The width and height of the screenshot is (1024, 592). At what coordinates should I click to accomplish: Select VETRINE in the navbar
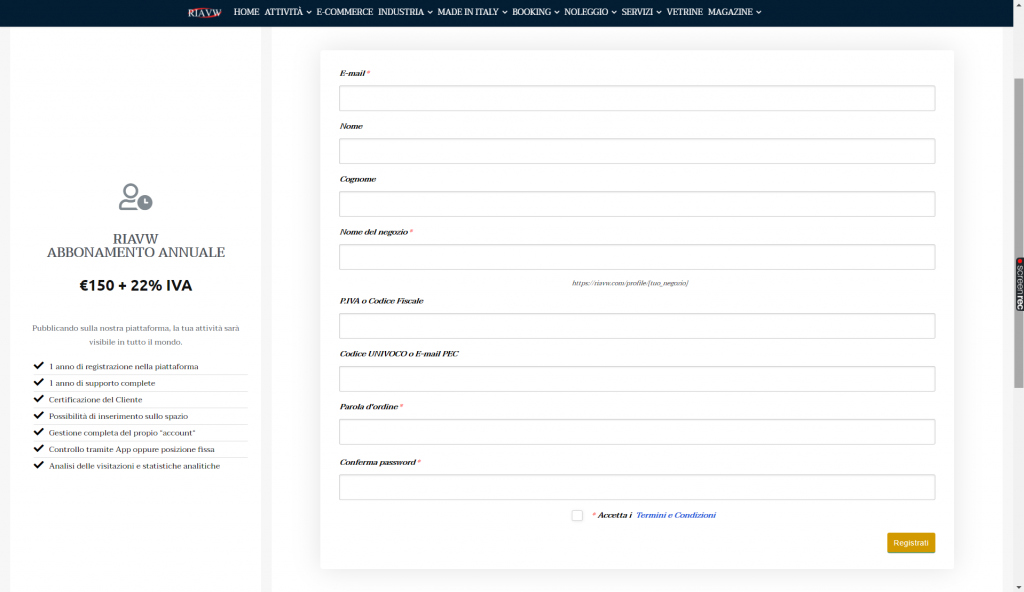point(684,12)
